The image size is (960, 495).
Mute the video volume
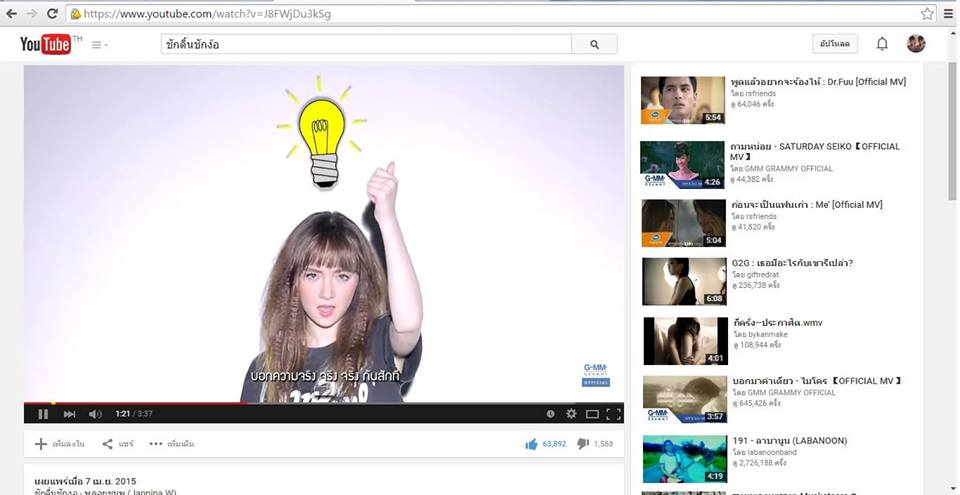pyautogui.click(x=95, y=414)
